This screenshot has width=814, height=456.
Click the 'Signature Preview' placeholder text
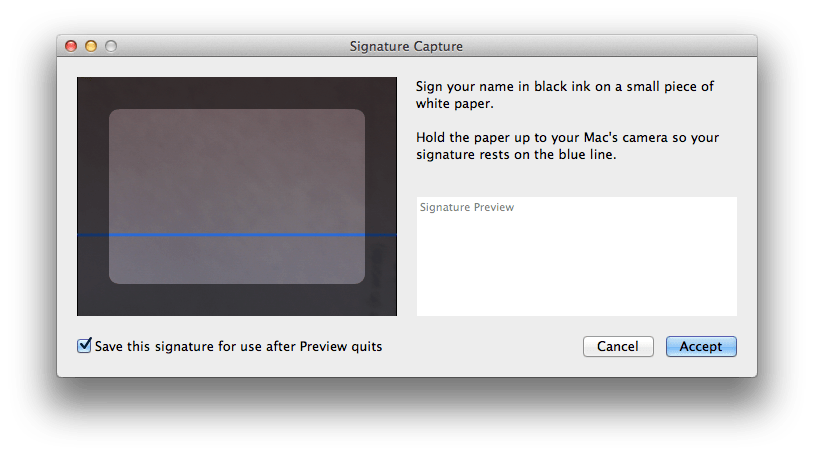coord(467,208)
